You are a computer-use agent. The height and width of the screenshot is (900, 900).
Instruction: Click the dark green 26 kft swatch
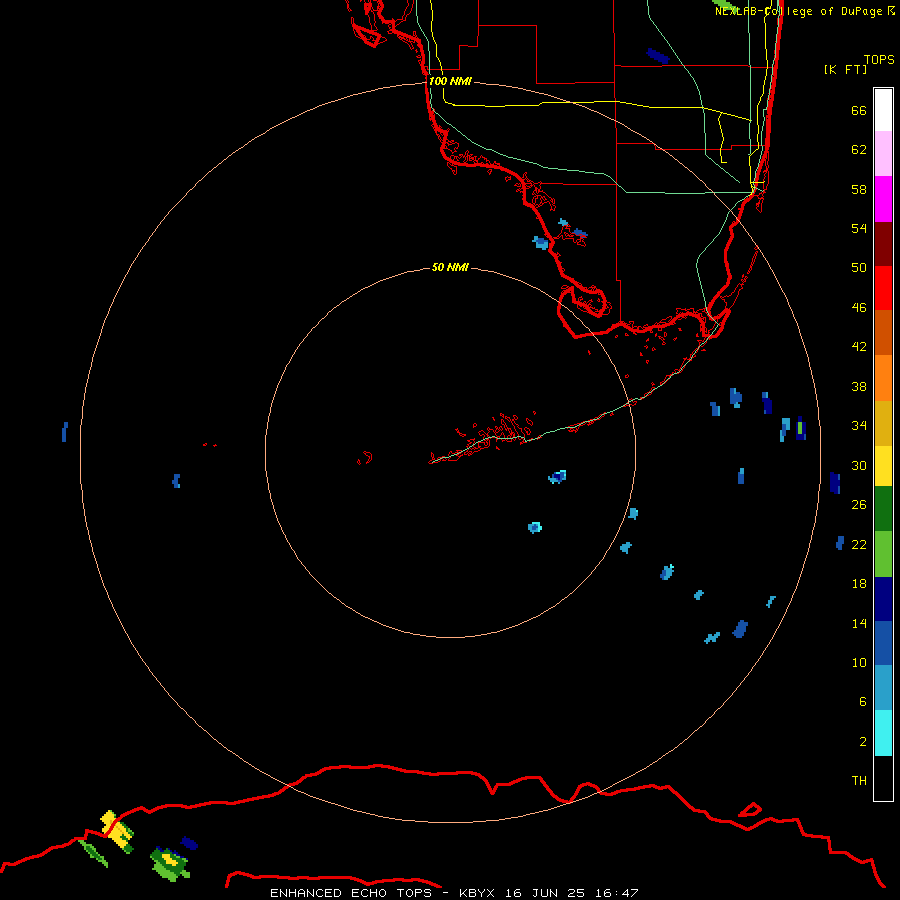883,509
